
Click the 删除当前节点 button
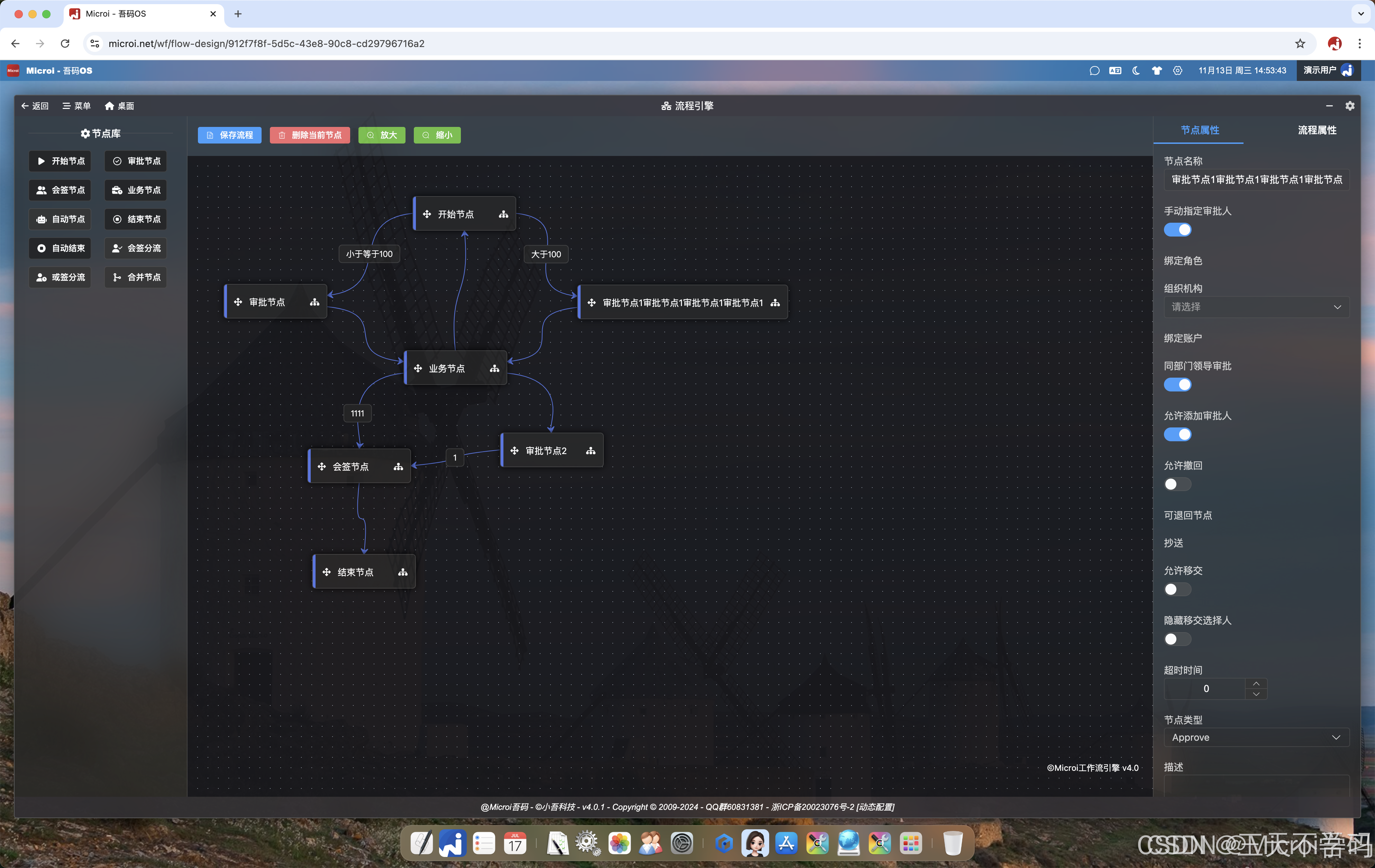coord(310,135)
